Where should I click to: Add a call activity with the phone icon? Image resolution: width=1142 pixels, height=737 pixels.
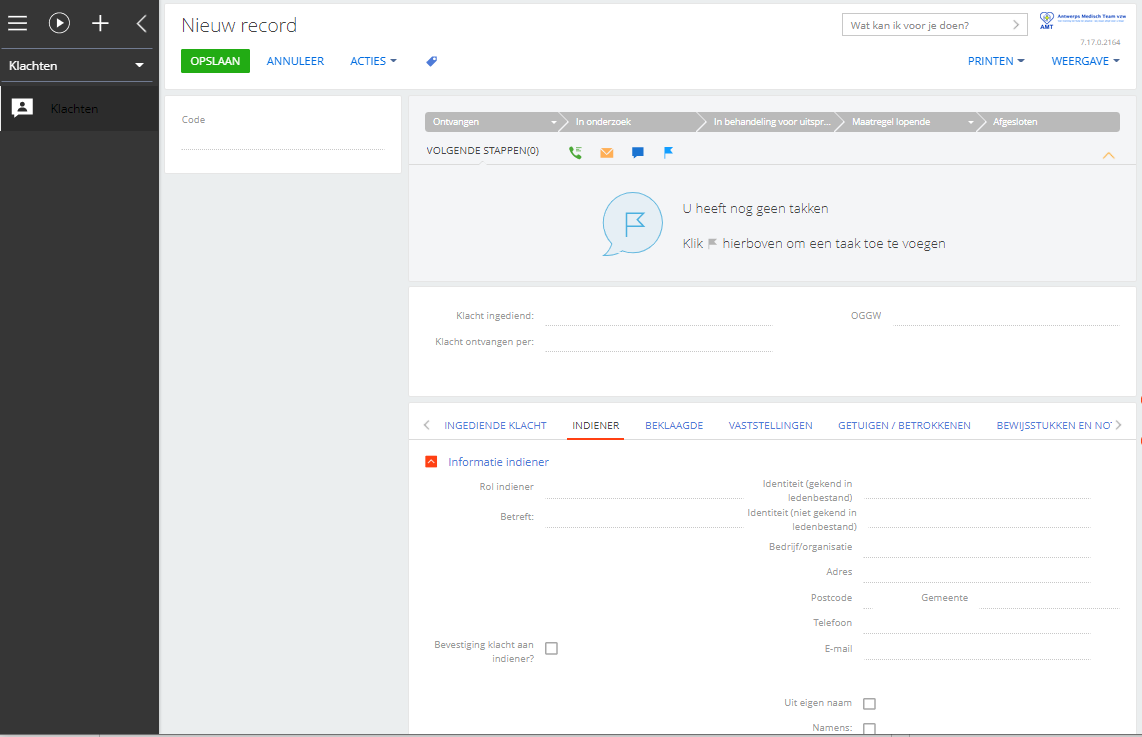click(575, 152)
